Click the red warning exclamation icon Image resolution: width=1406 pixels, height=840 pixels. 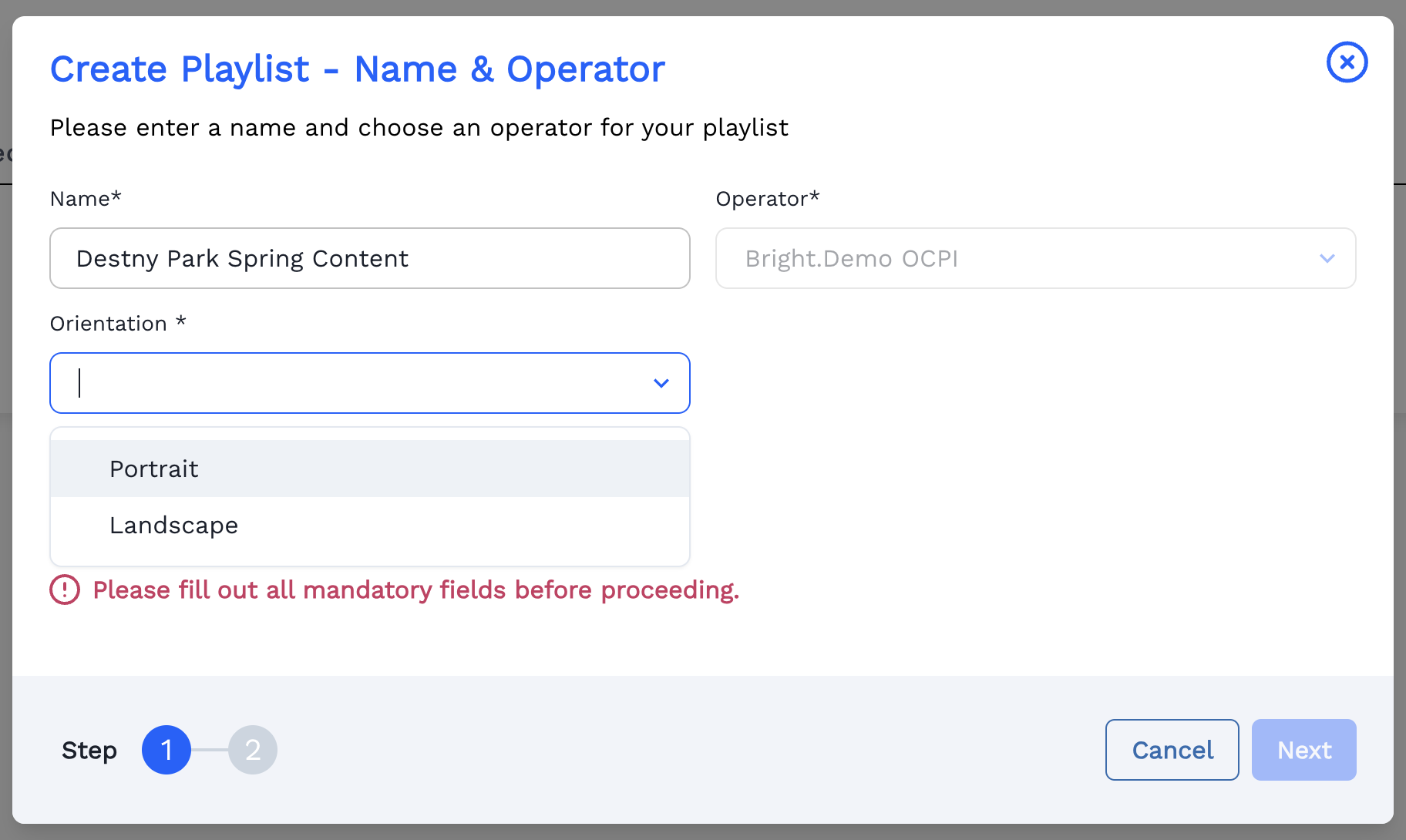(x=65, y=590)
